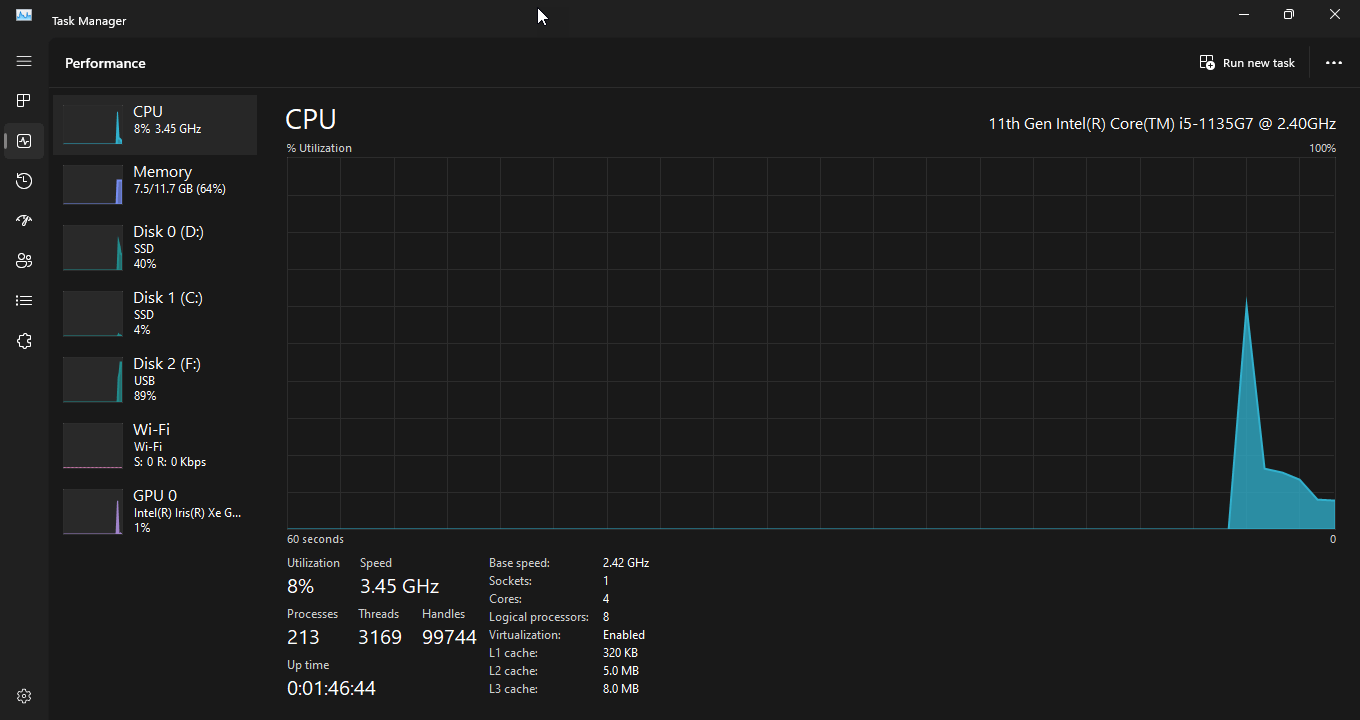The width and height of the screenshot is (1360, 720).
Task: Select Disk 2 (F:) USB entry
Action: (155, 379)
